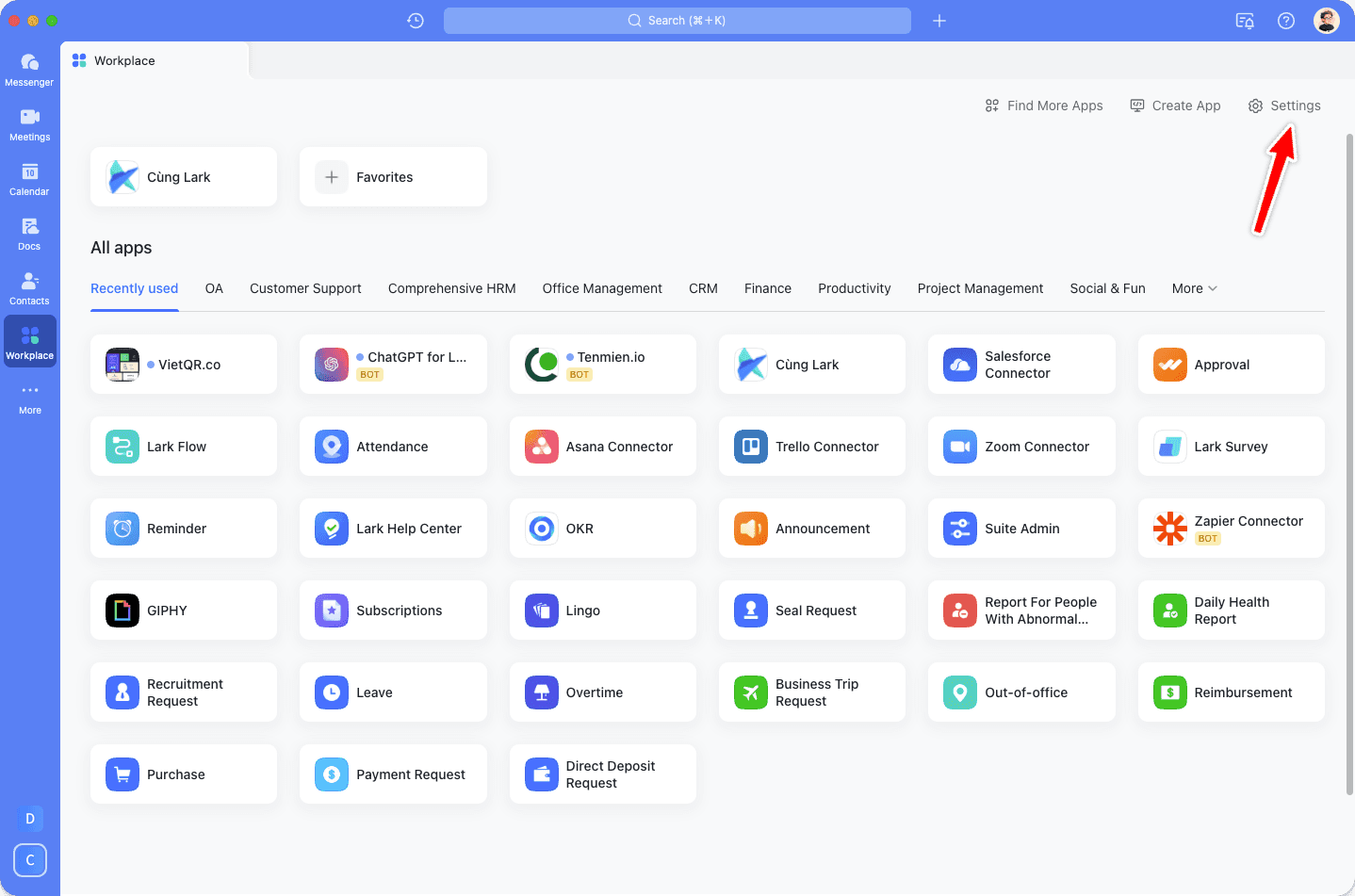The height and width of the screenshot is (896, 1355).
Task: Add a Favorites app tile
Action: click(393, 177)
